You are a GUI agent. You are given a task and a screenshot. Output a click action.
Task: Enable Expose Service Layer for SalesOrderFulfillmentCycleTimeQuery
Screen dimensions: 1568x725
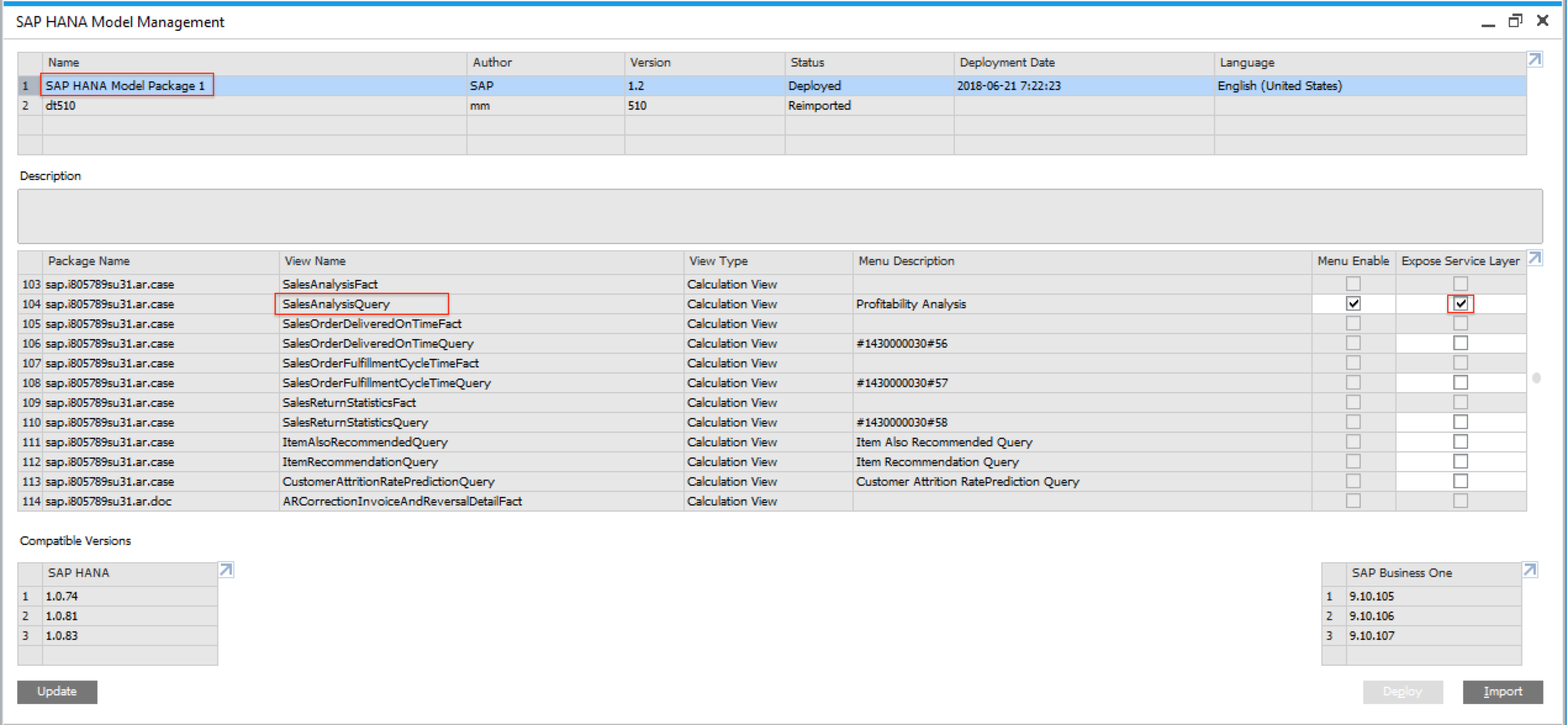tap(1461, 382)
